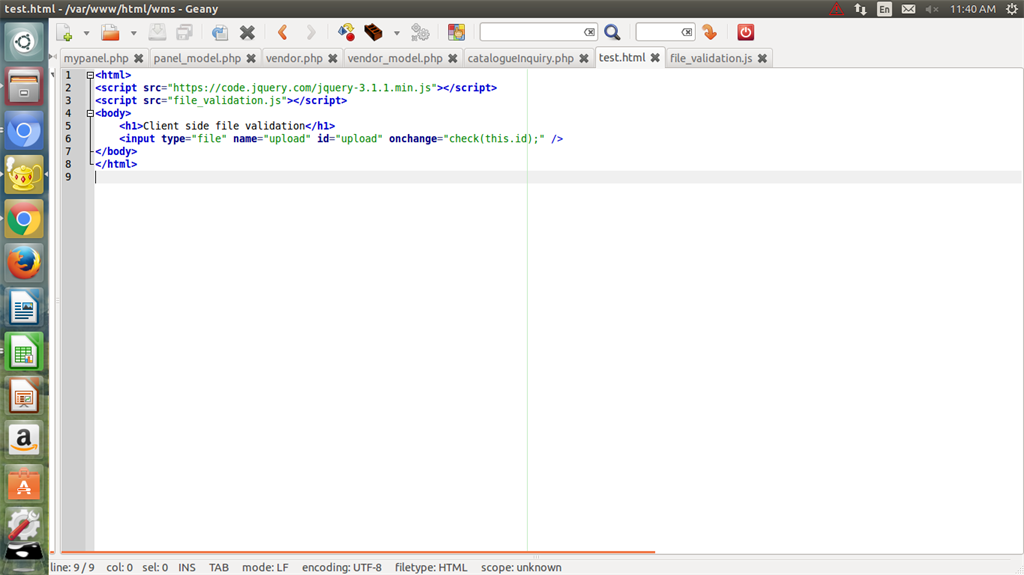This screenshot has width=1024, height=575.
Task: Create a new file with toolbar icon
Action: 64,32
